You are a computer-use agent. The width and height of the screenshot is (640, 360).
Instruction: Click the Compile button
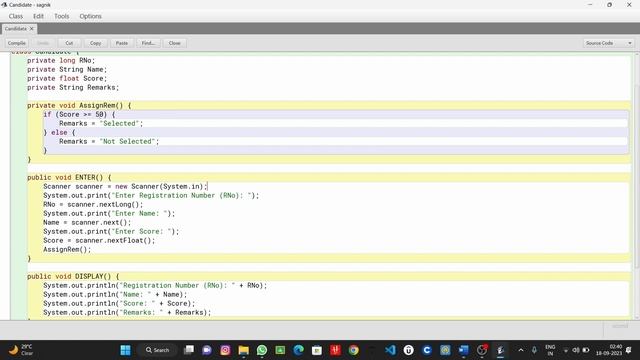[x=17, y=43]
